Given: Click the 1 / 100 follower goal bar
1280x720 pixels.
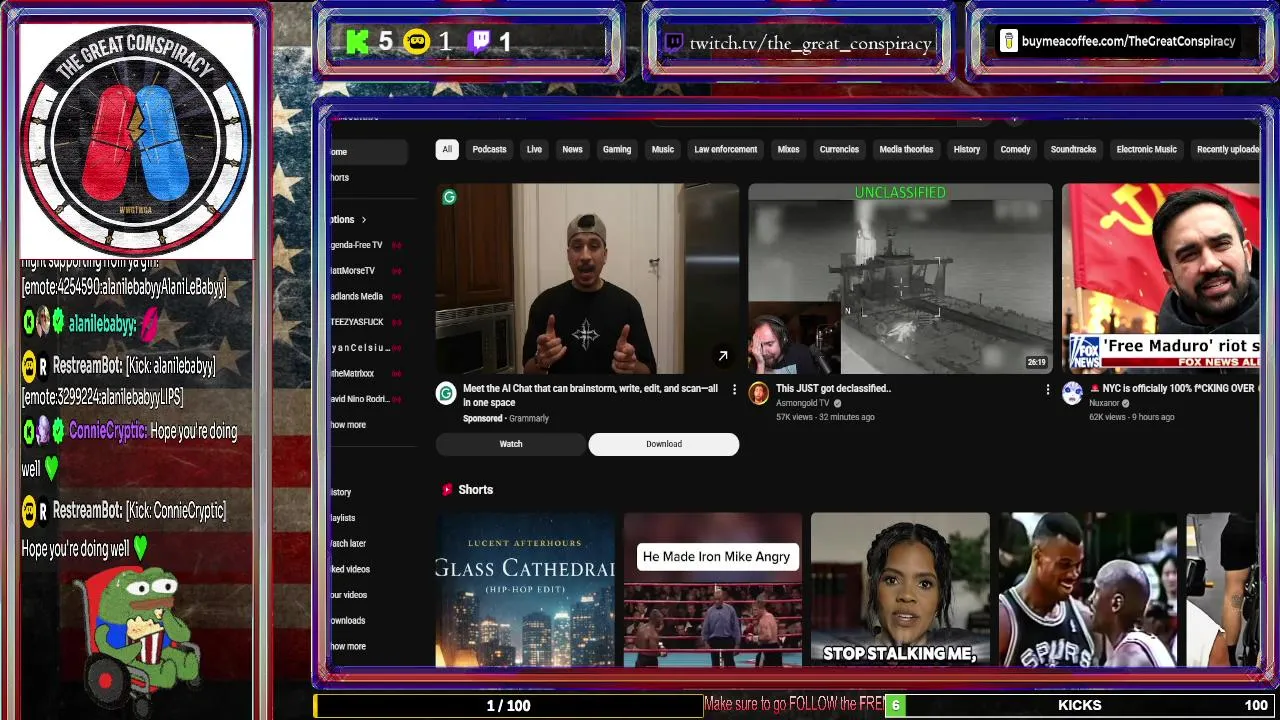Looking at the screenshot, I should coord(508,705).
